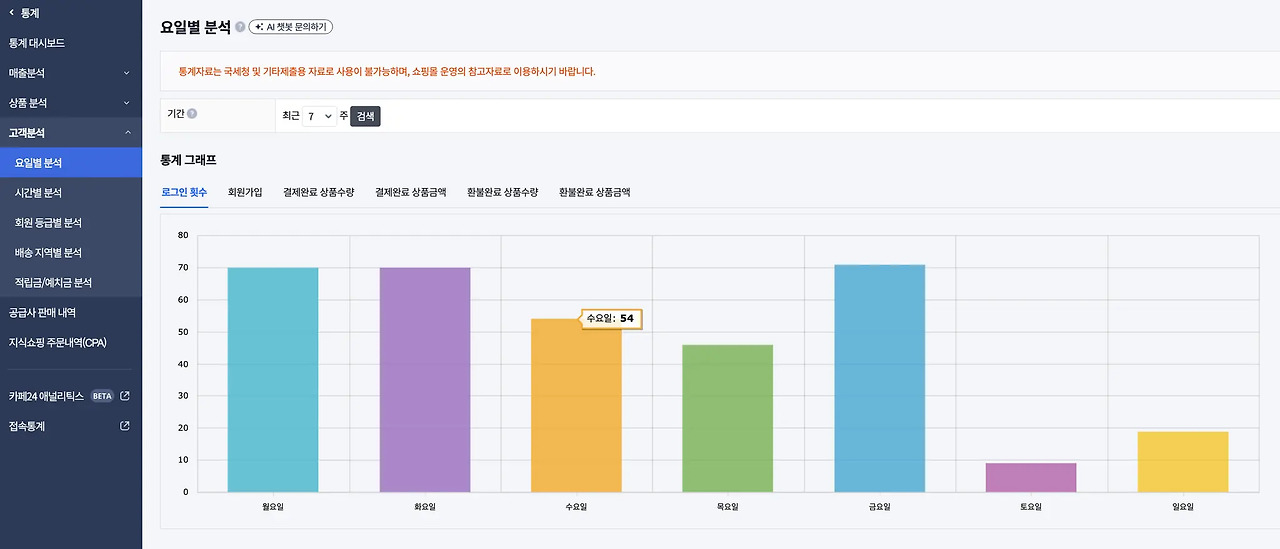This screenshot has height=549, width=1280.
Task: Click the help icon next to 기간
Action: click(x=192, y=114)
